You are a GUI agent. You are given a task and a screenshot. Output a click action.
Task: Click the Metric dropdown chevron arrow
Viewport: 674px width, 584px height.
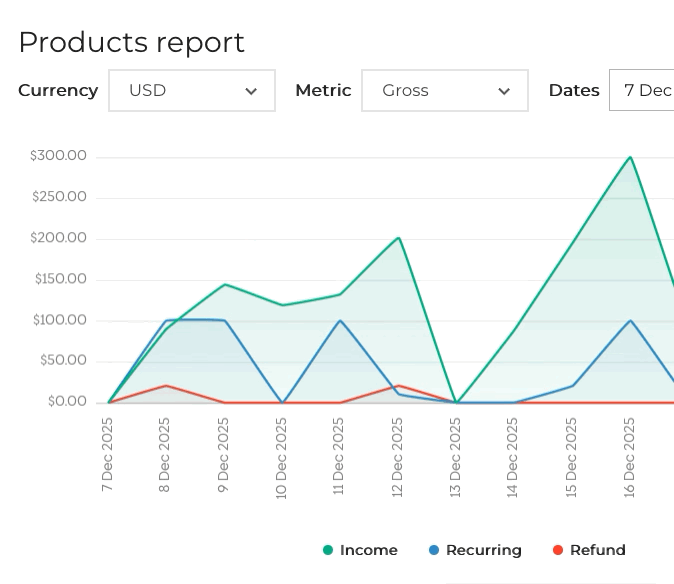(x=504, y=91)
